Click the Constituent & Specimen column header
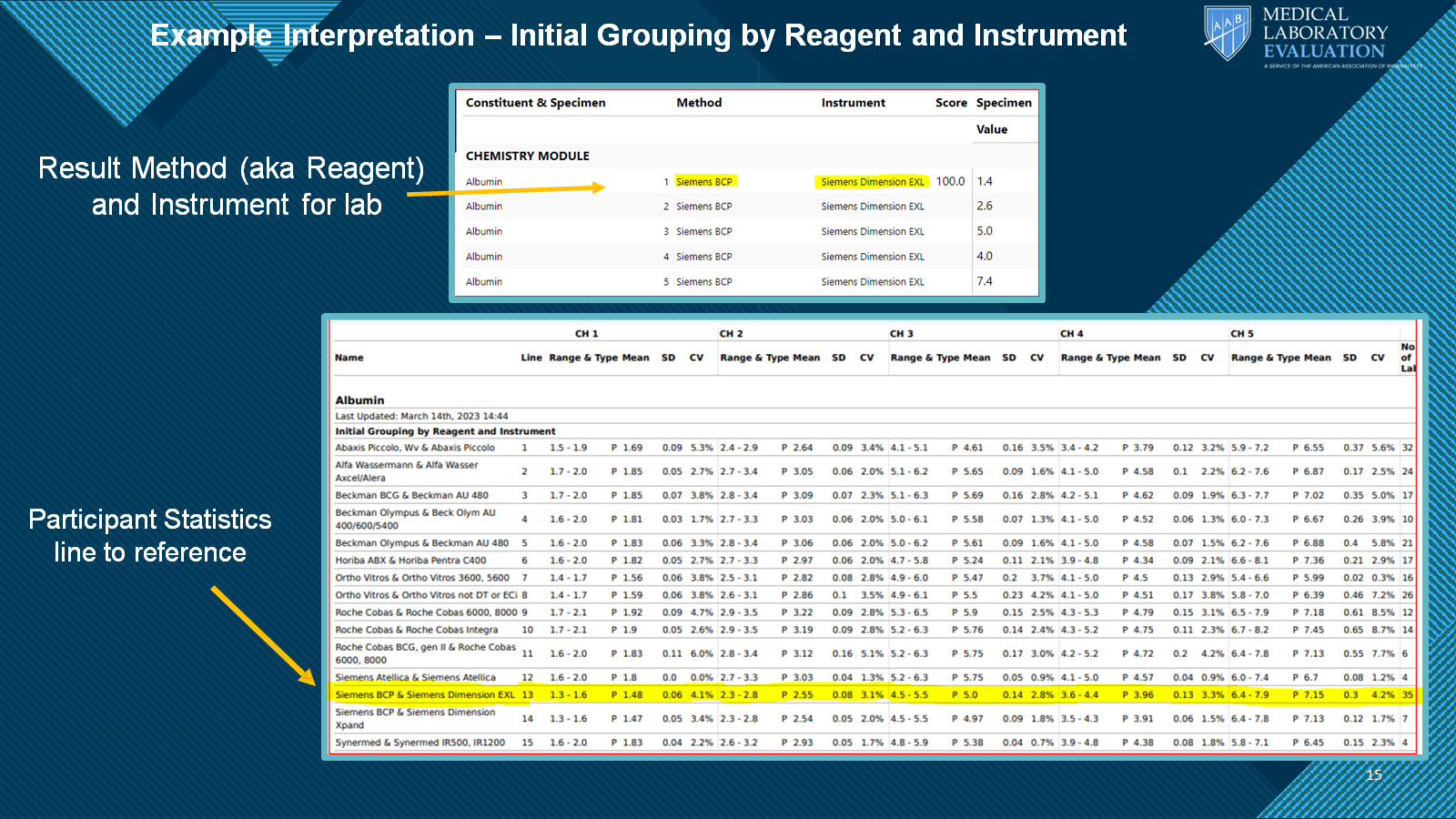The width and height of the screenshot is (1456, 819). pos(535,103)
